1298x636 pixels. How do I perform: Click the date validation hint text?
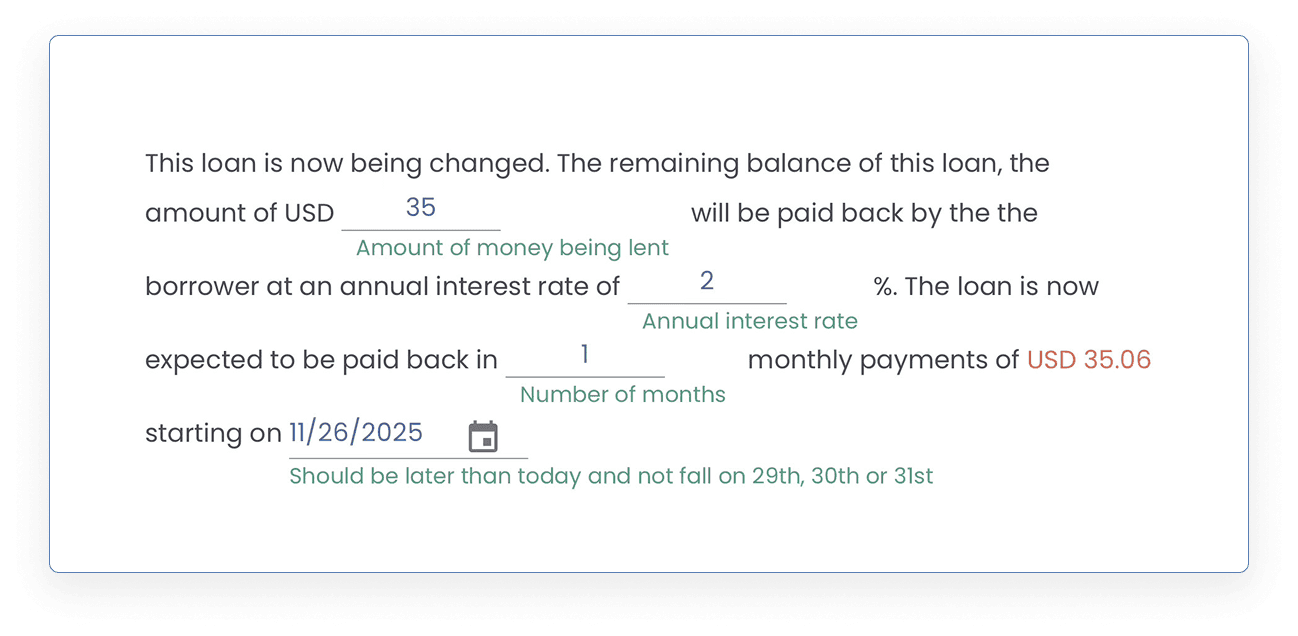click(611, 475)
